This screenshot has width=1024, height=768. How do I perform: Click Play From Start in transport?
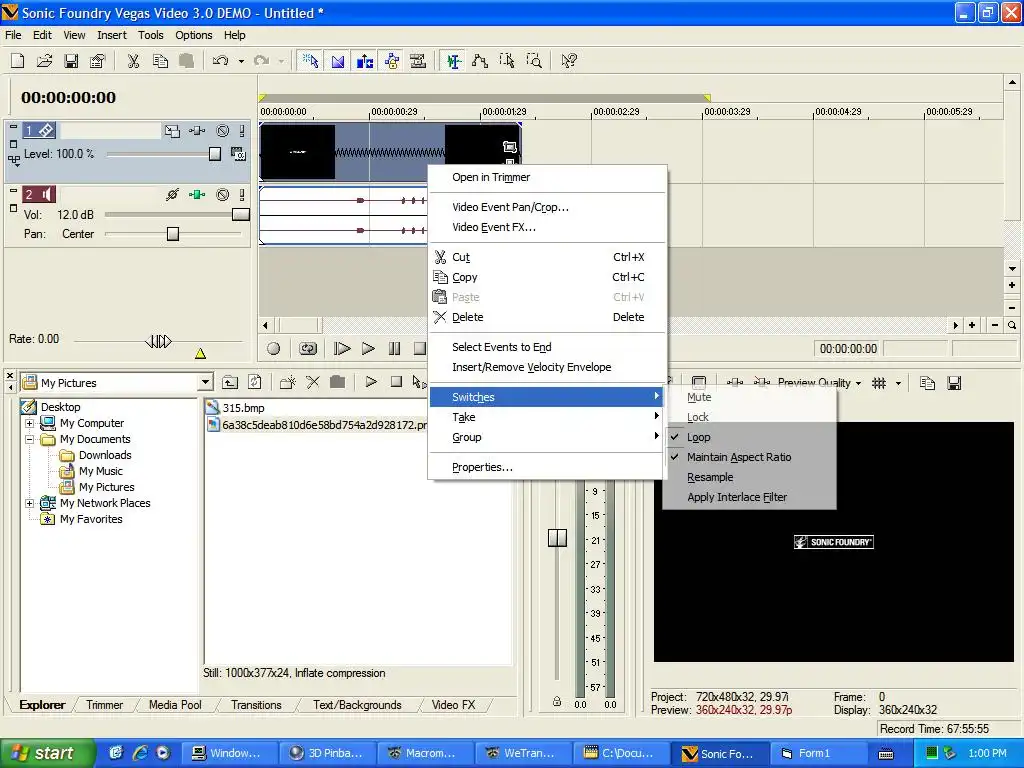pos(342,349)
